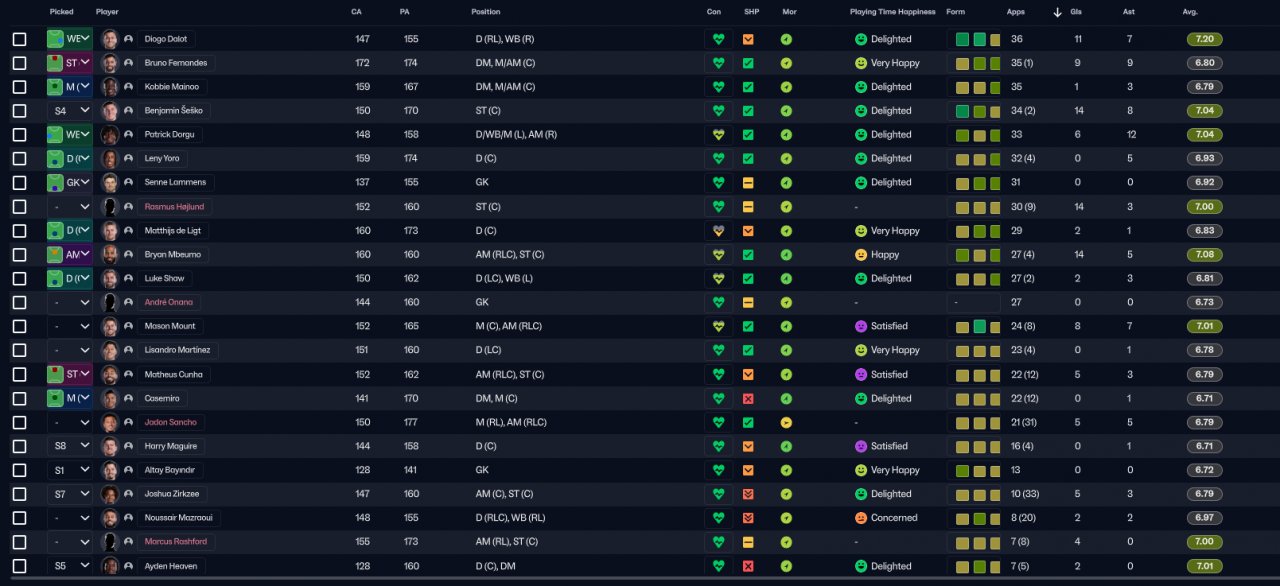Click Jadon Sancho's yellow morale icon

click(x=786, y=422)
